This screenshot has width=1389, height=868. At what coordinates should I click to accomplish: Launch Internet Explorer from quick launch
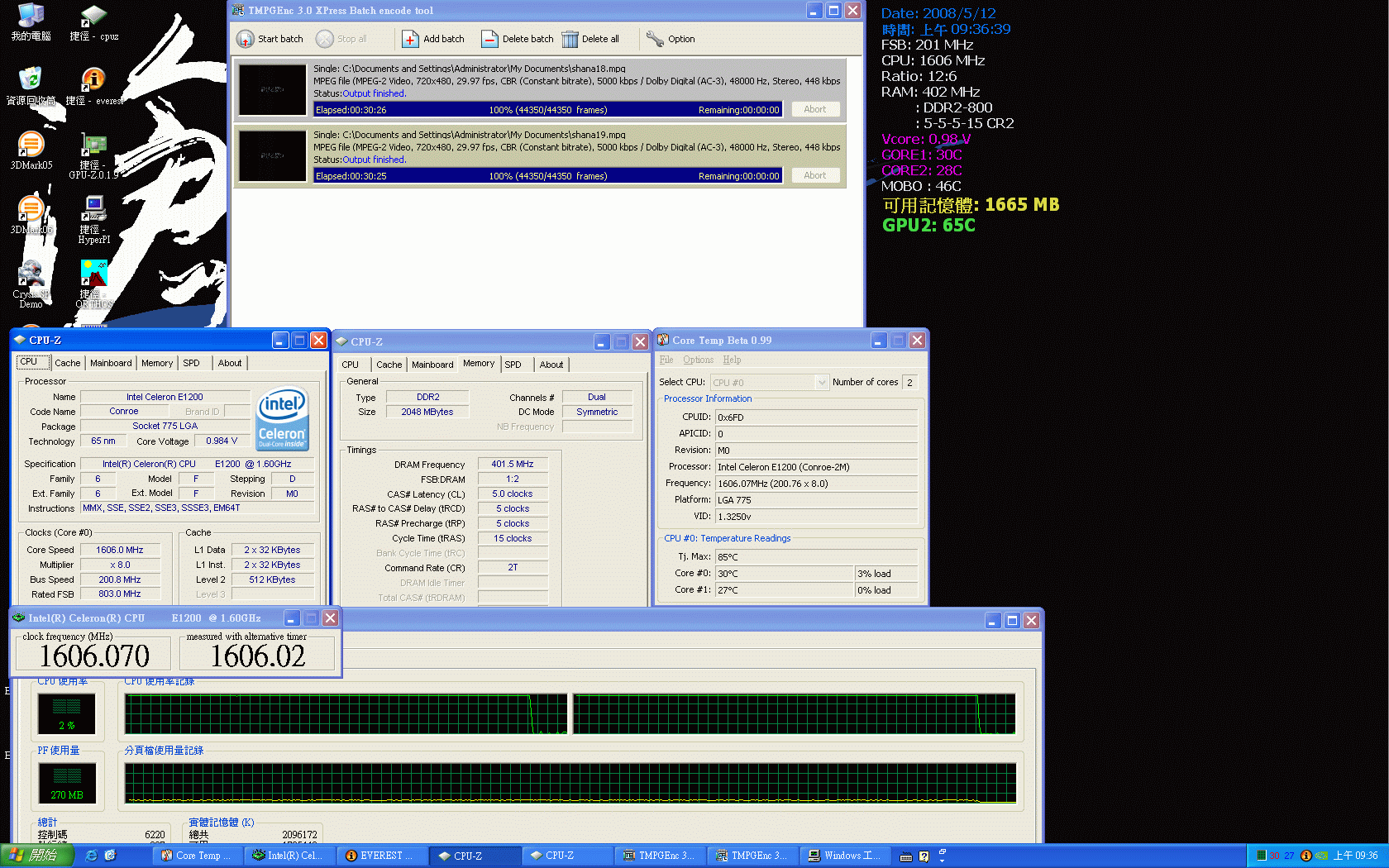click(92, 856)
